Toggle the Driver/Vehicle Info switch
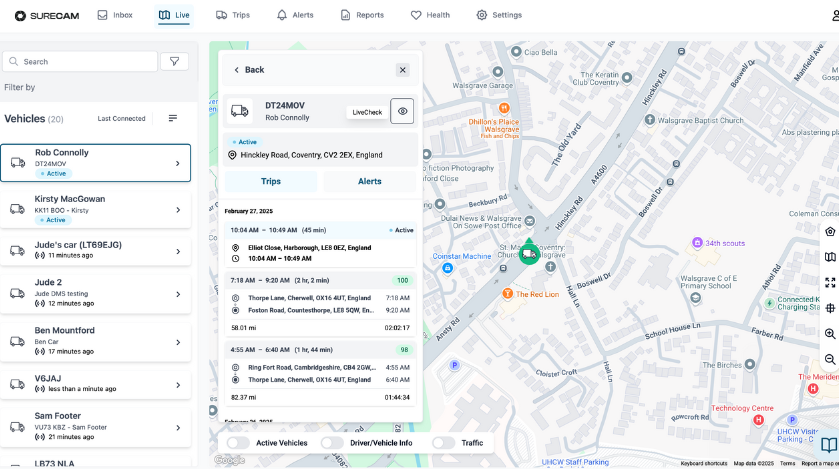839x469 pixels. [x=332, y=443]
